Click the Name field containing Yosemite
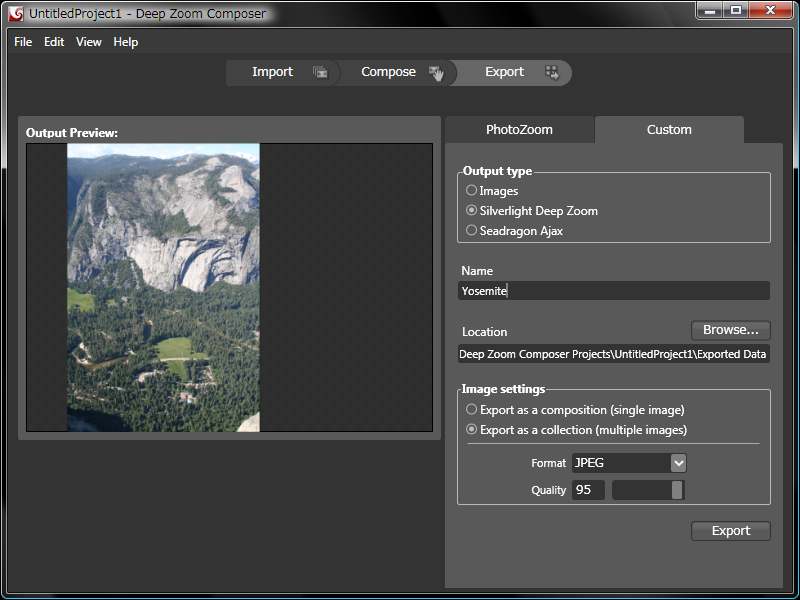 [613, 291]
